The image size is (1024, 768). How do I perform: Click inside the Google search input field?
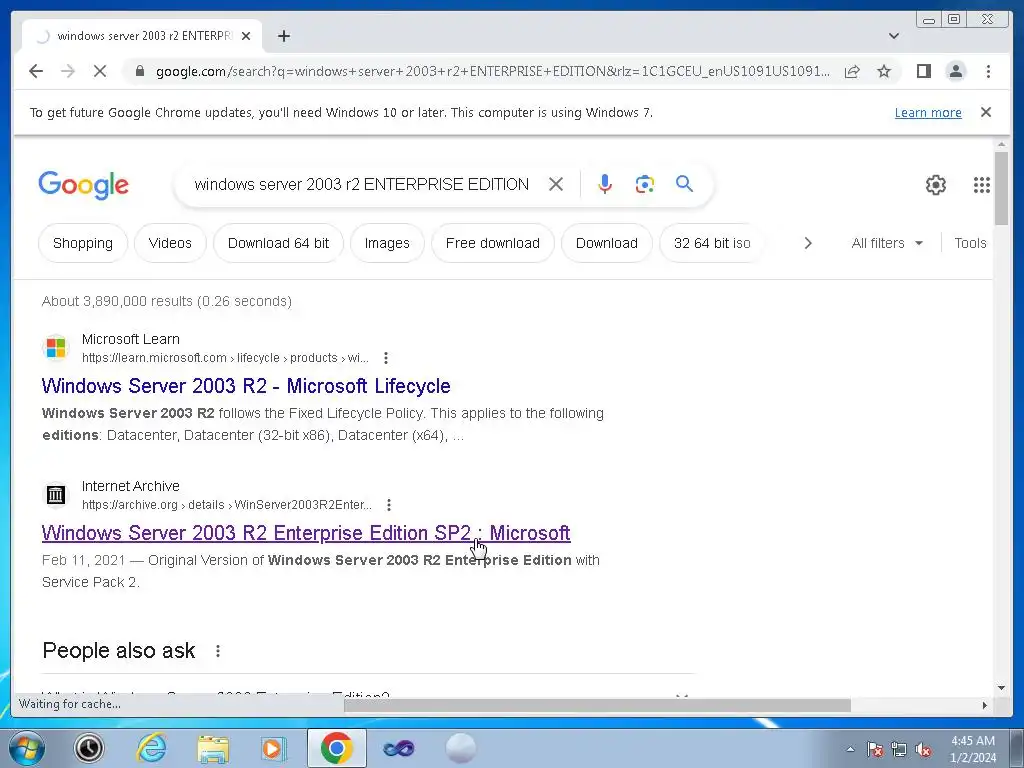(361, 184)
